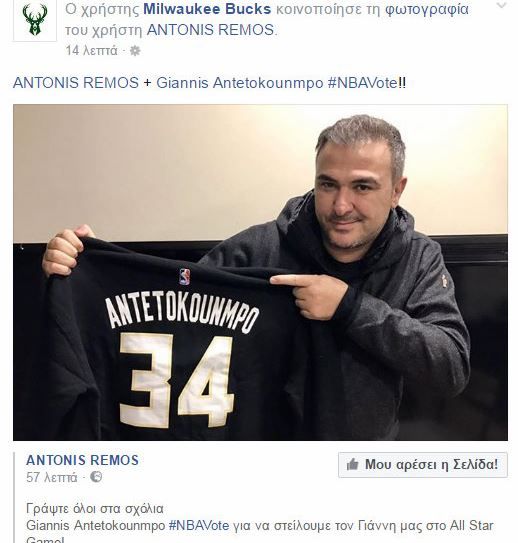Click the 57 λεπτά timestamp
The image size is (518, 543).
52,478
